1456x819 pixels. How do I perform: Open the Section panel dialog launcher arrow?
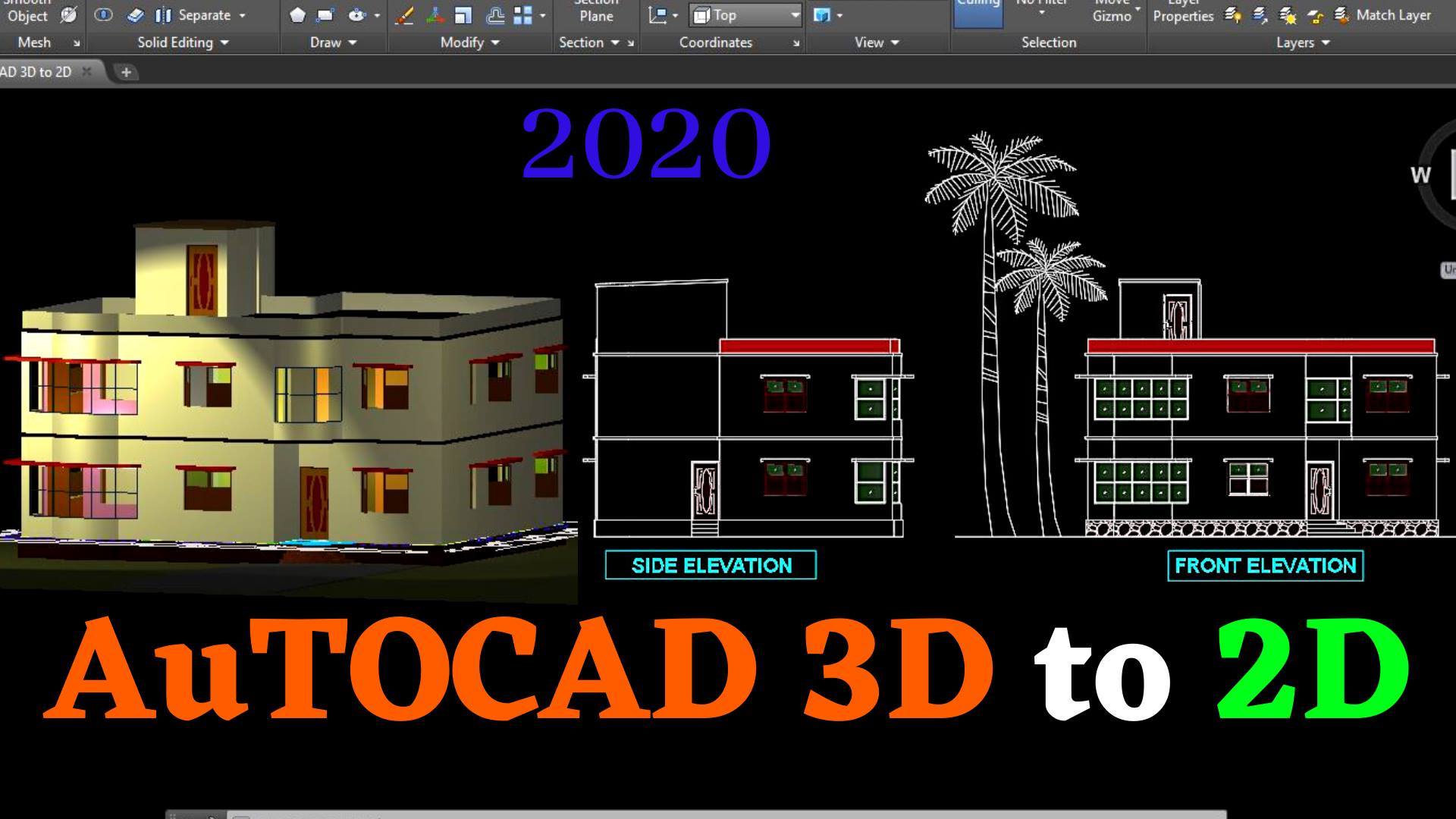coord(631,44)
